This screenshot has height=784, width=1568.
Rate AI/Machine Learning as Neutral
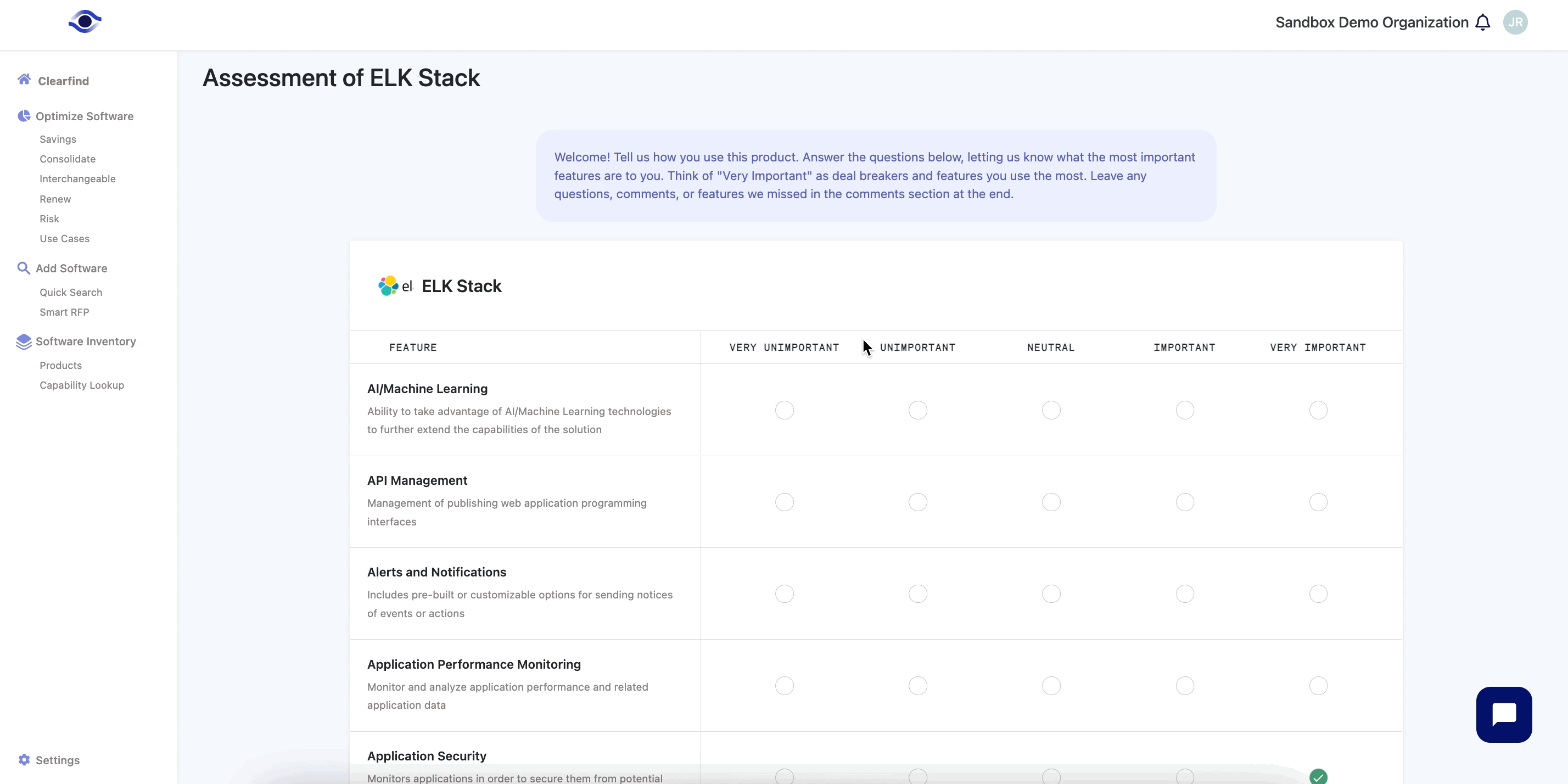click(x=1051, y=410)
